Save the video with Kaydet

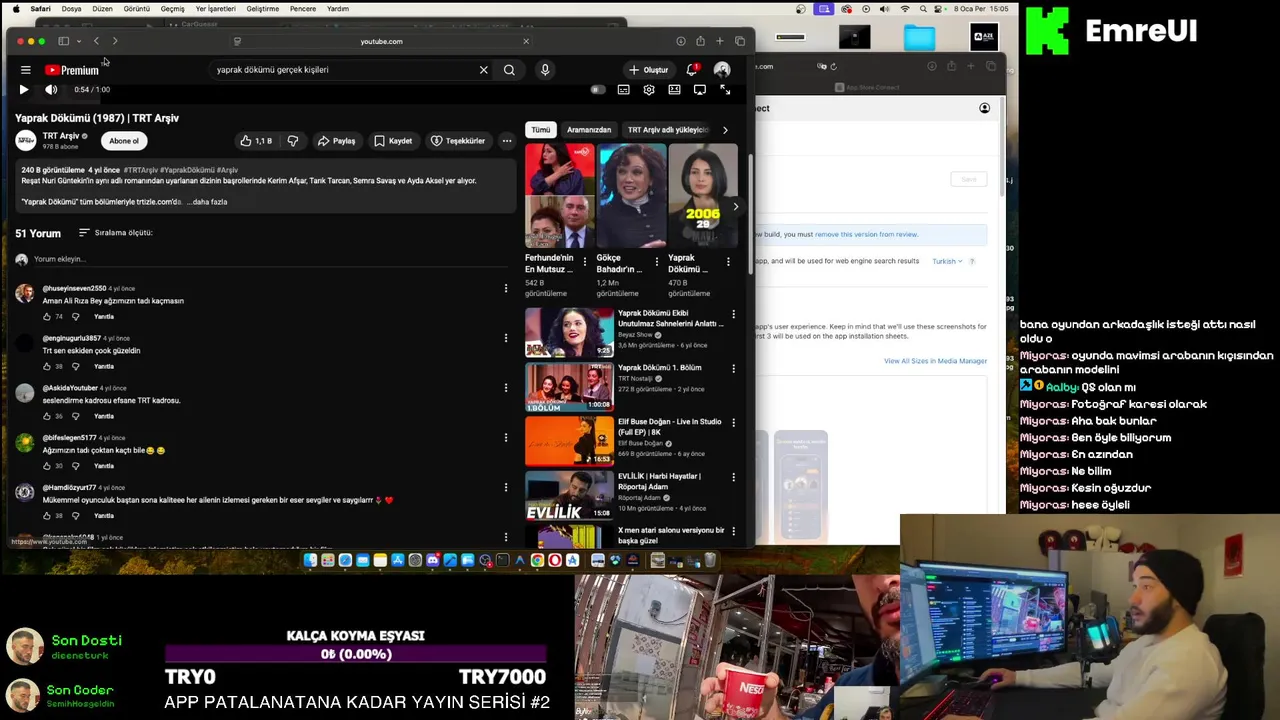click(x=393, y=141)
